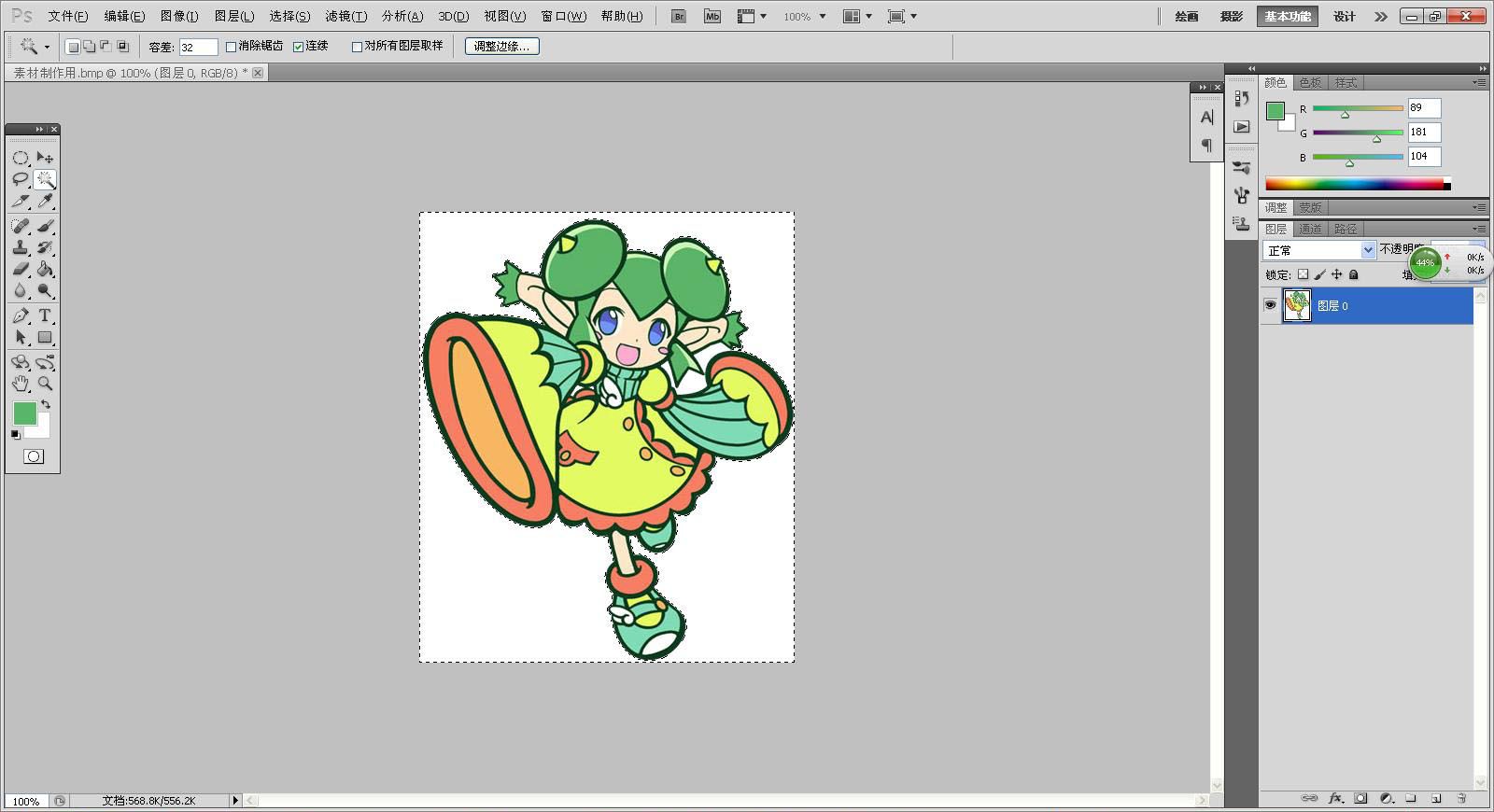Select the Zoom tool in toolbox

tap(45, 384)
